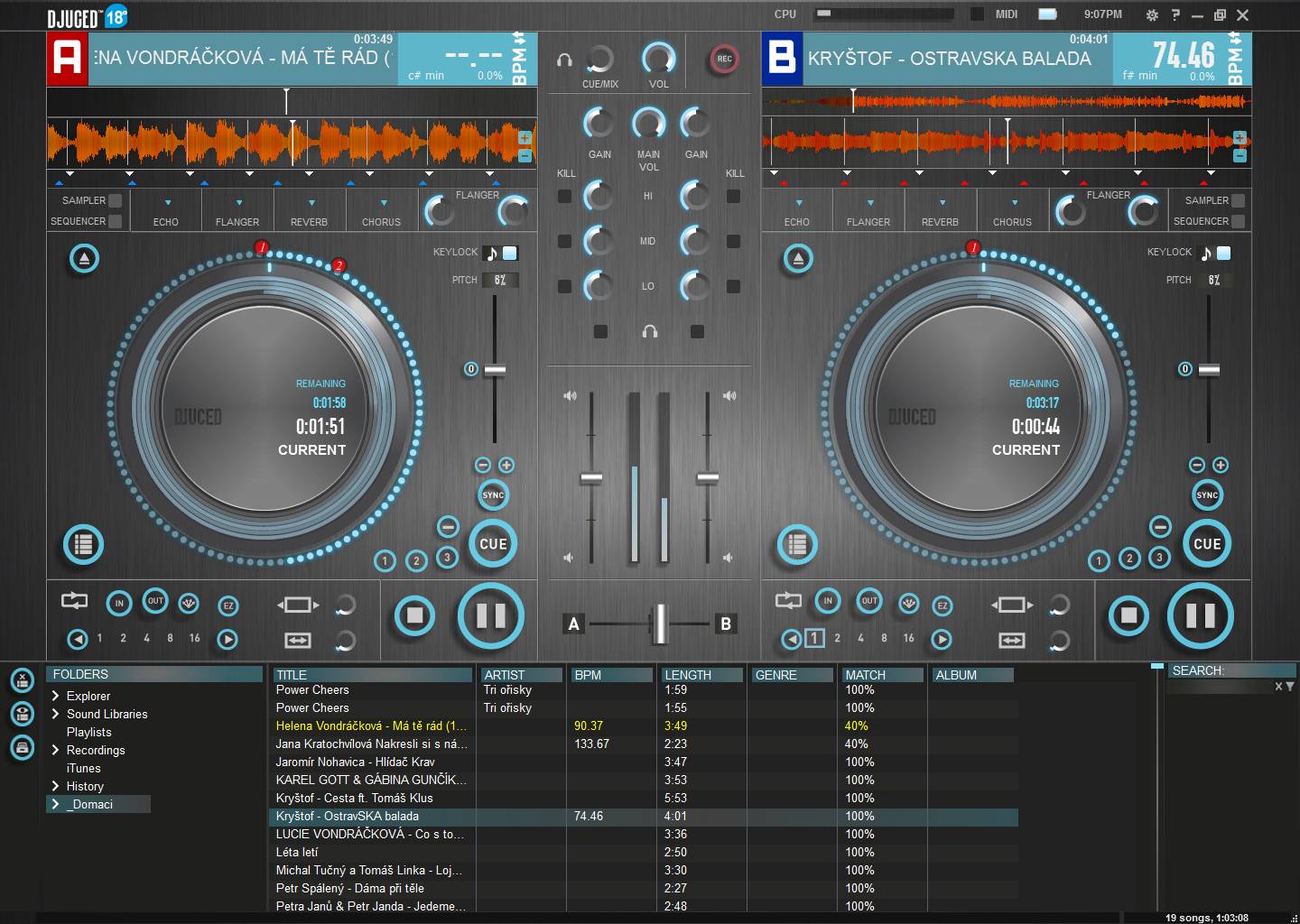Stop playback on deck A
1300x924 pixels.
[414, 616]
